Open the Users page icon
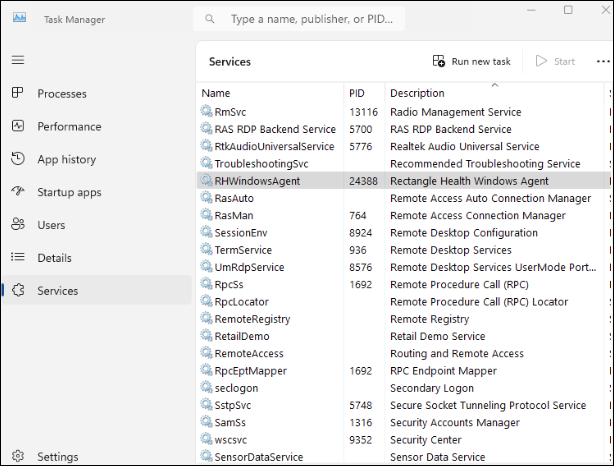The height and width of the screenshot is (466, 614). [17, 225]
